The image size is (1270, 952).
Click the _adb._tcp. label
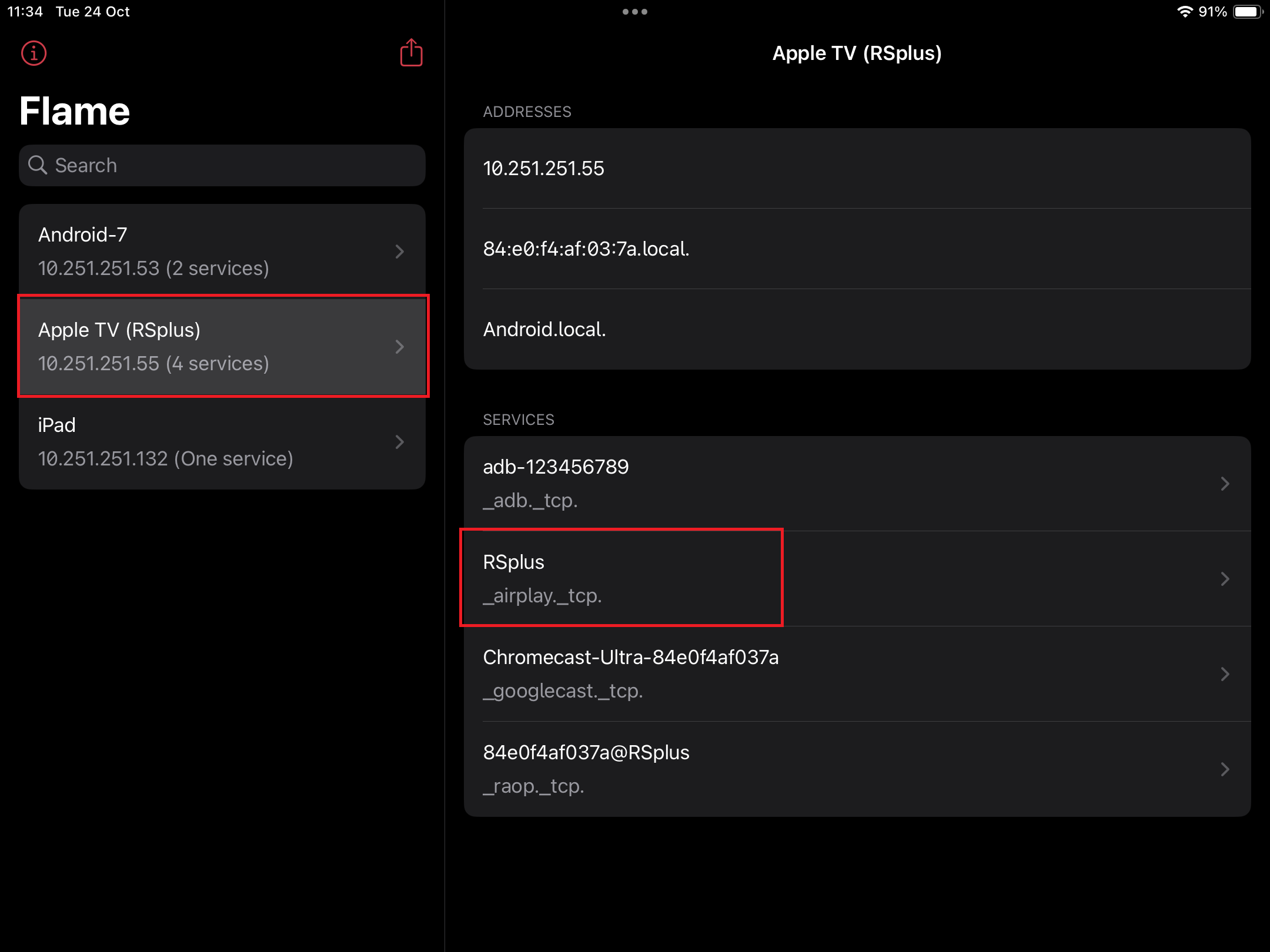click(530, 501)
